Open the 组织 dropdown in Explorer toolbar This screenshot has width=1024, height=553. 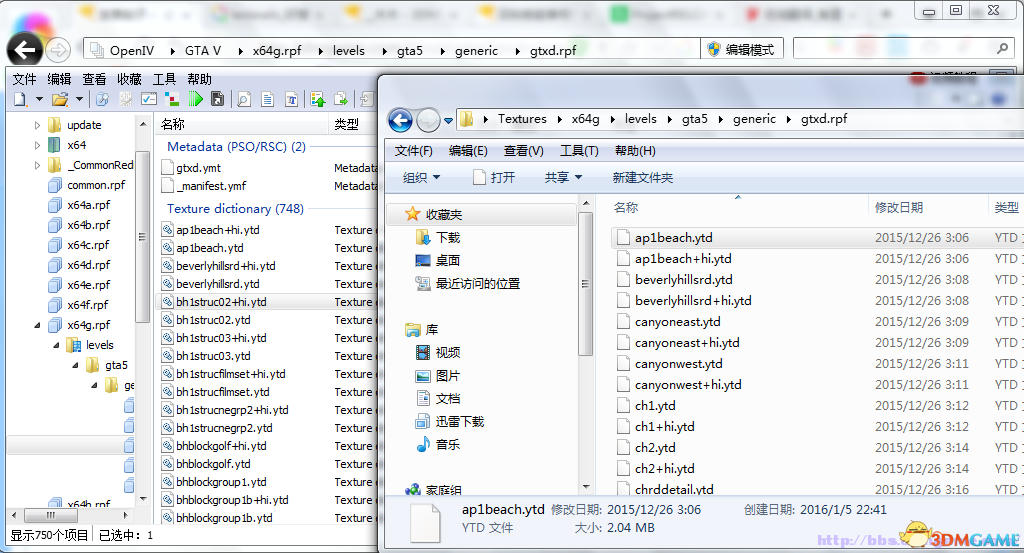click(x=421, y=178)
